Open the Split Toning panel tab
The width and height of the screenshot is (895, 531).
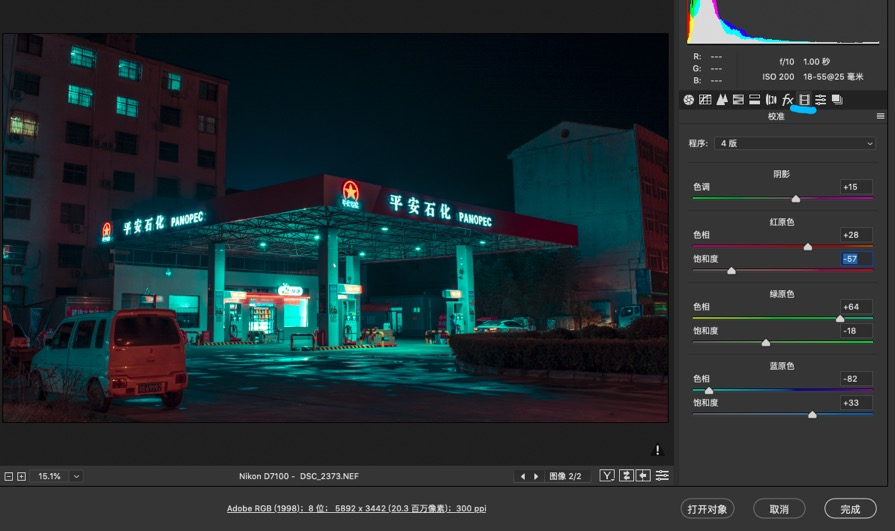[x=755, y=100]
